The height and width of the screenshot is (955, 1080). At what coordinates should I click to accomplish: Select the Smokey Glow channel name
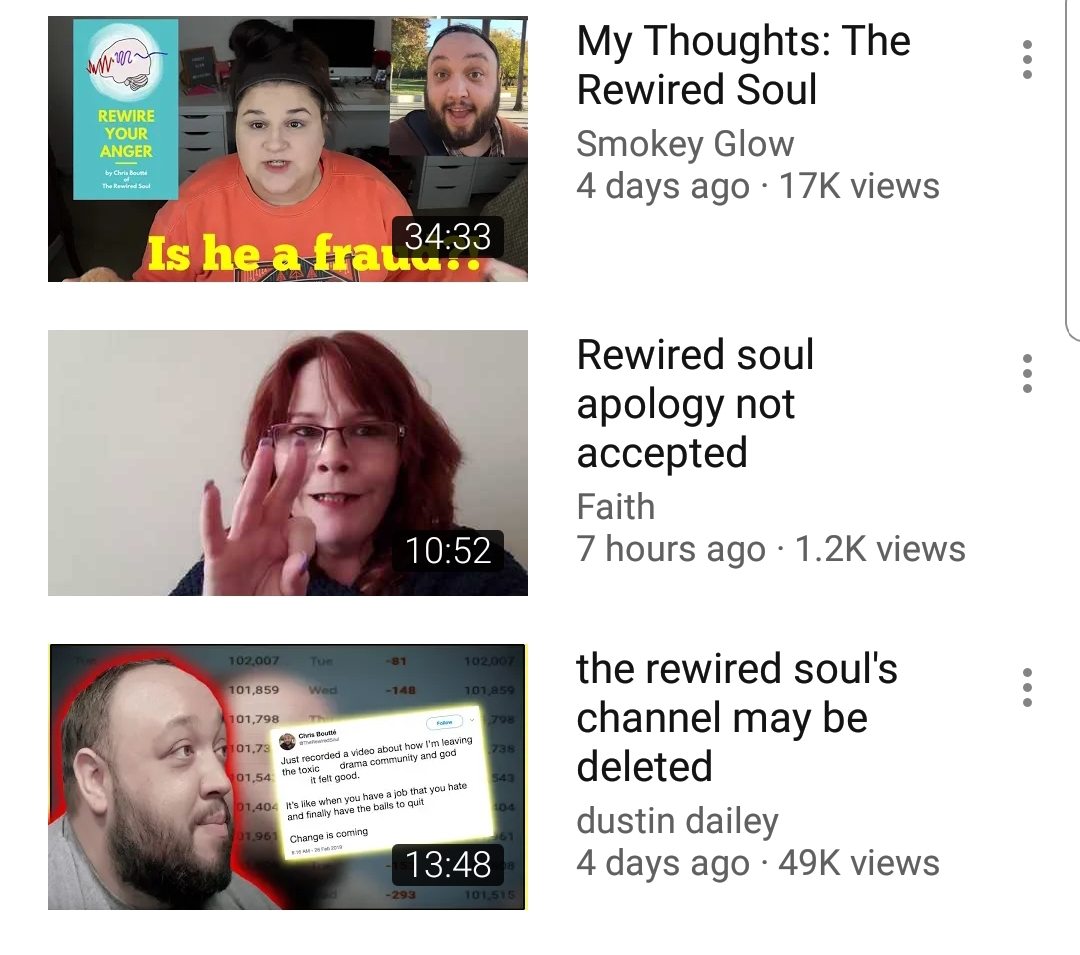pos(685,144)
